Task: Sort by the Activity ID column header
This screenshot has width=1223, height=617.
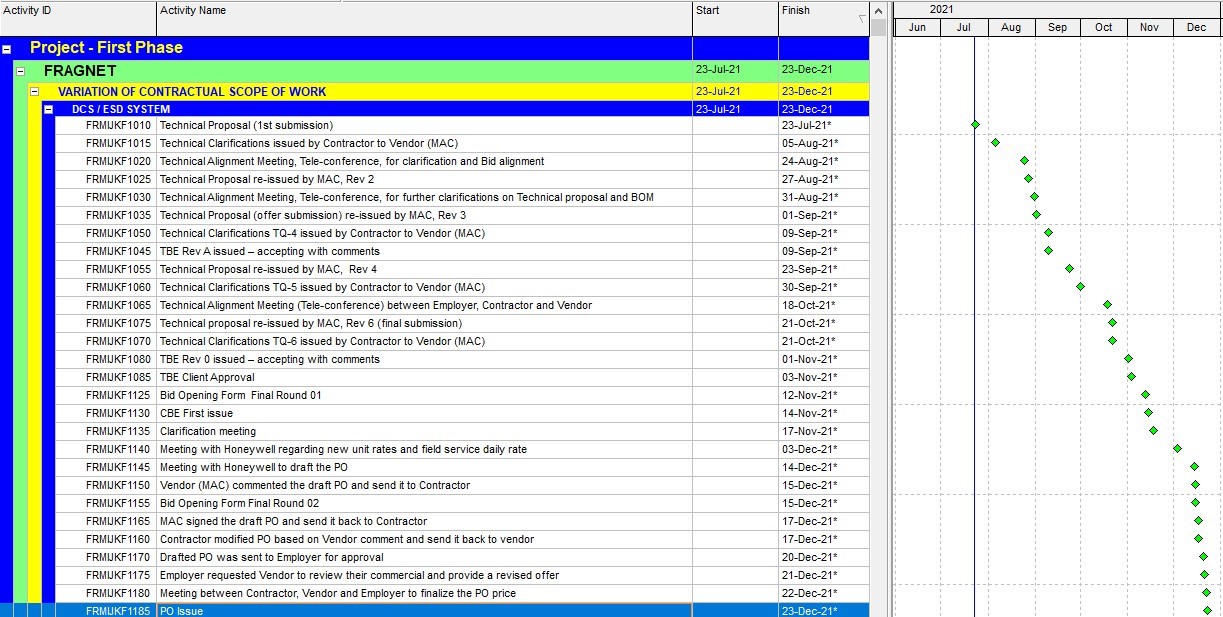Action: tap(78, 11)
